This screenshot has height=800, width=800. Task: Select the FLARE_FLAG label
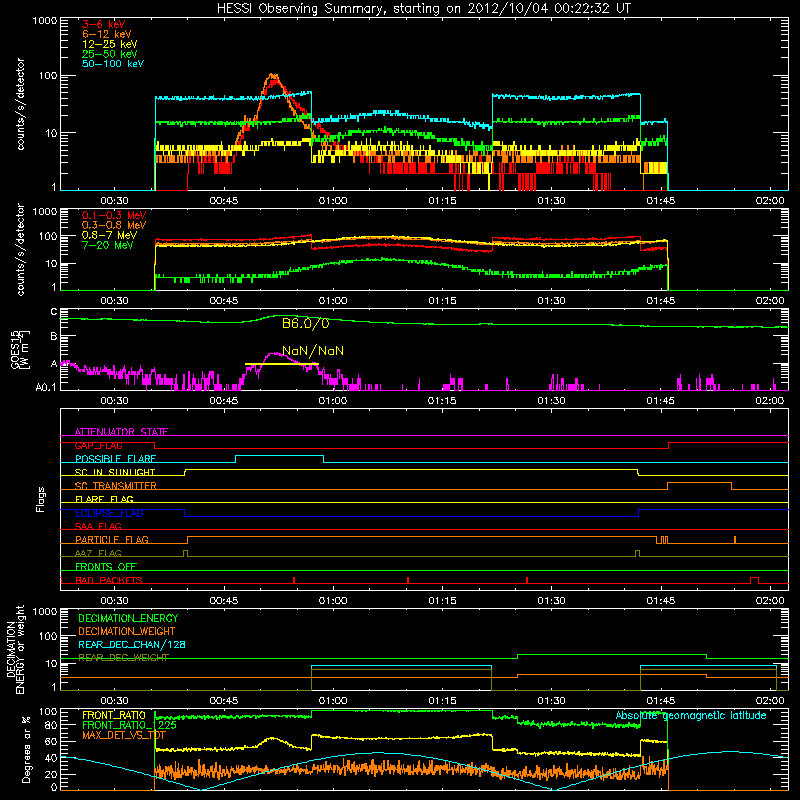point(104,499)
